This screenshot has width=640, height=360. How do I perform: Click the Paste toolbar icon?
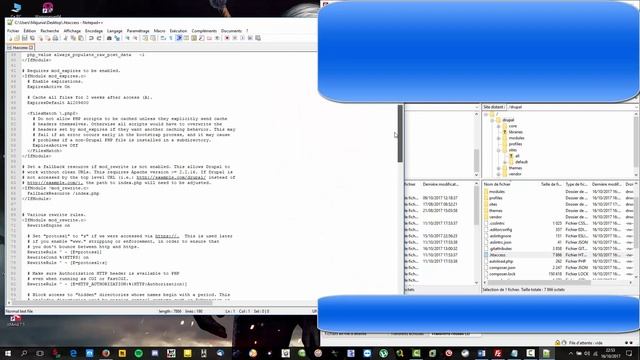click(81, 38)
